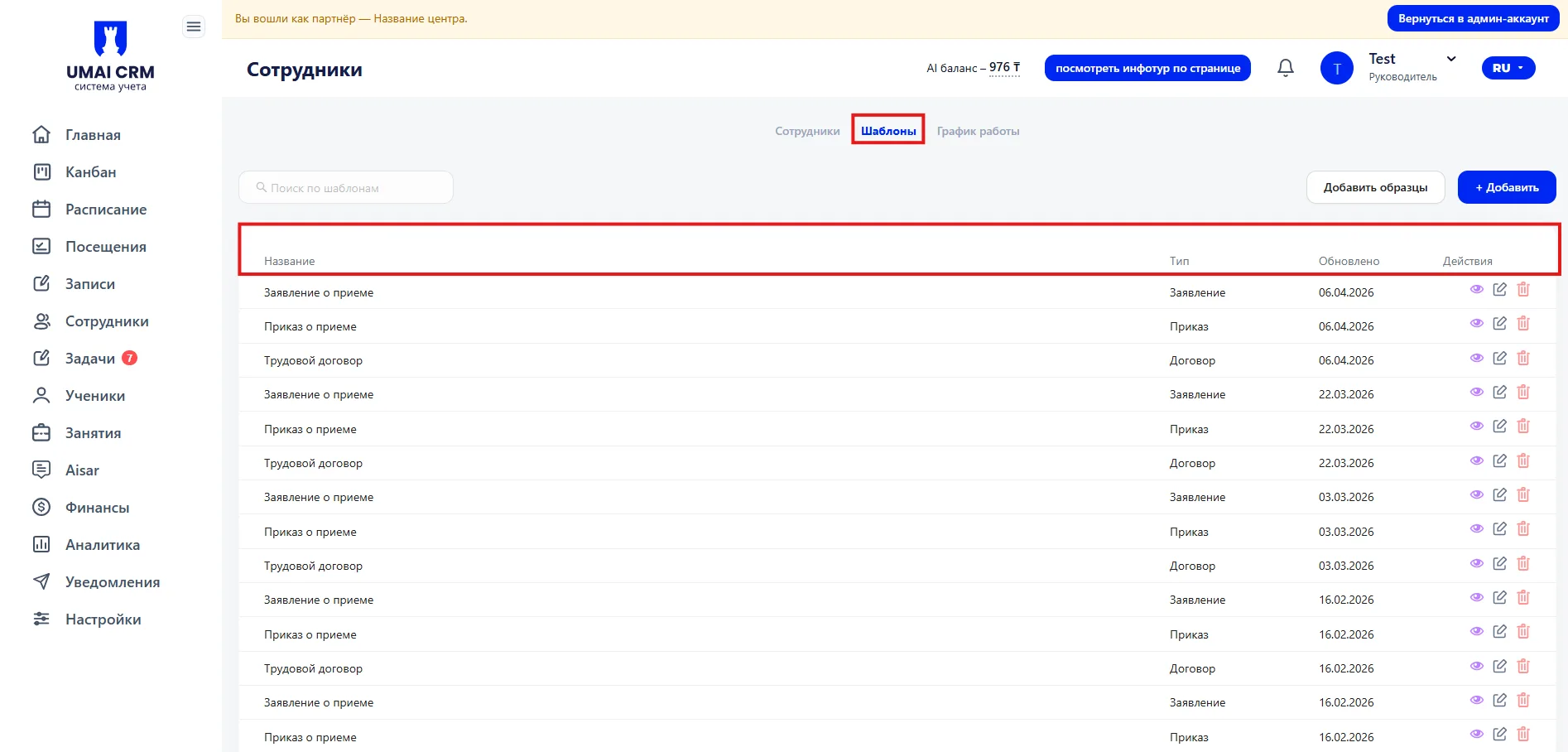Click the Тип column header
Image resolution: width=1568 pixels, height=752 pixels.
coord(1179,261)
